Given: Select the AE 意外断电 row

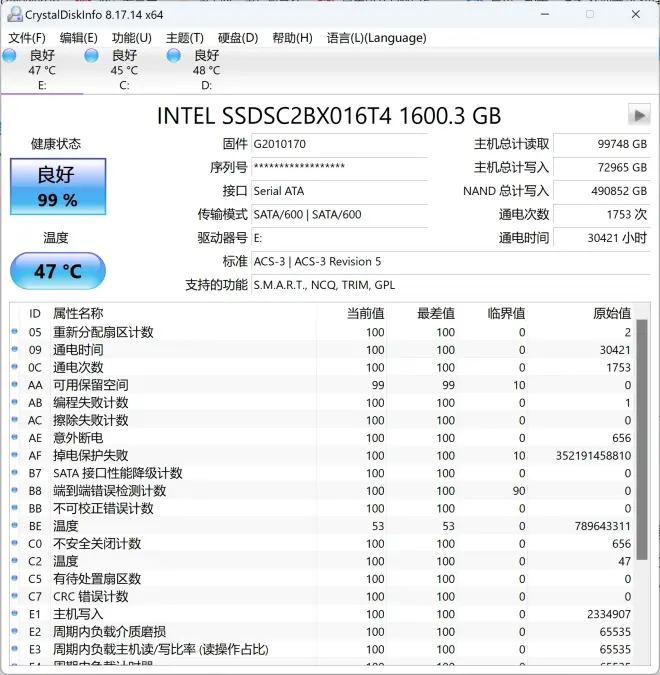Looking at the screenshot, I should tap(322, 438).
